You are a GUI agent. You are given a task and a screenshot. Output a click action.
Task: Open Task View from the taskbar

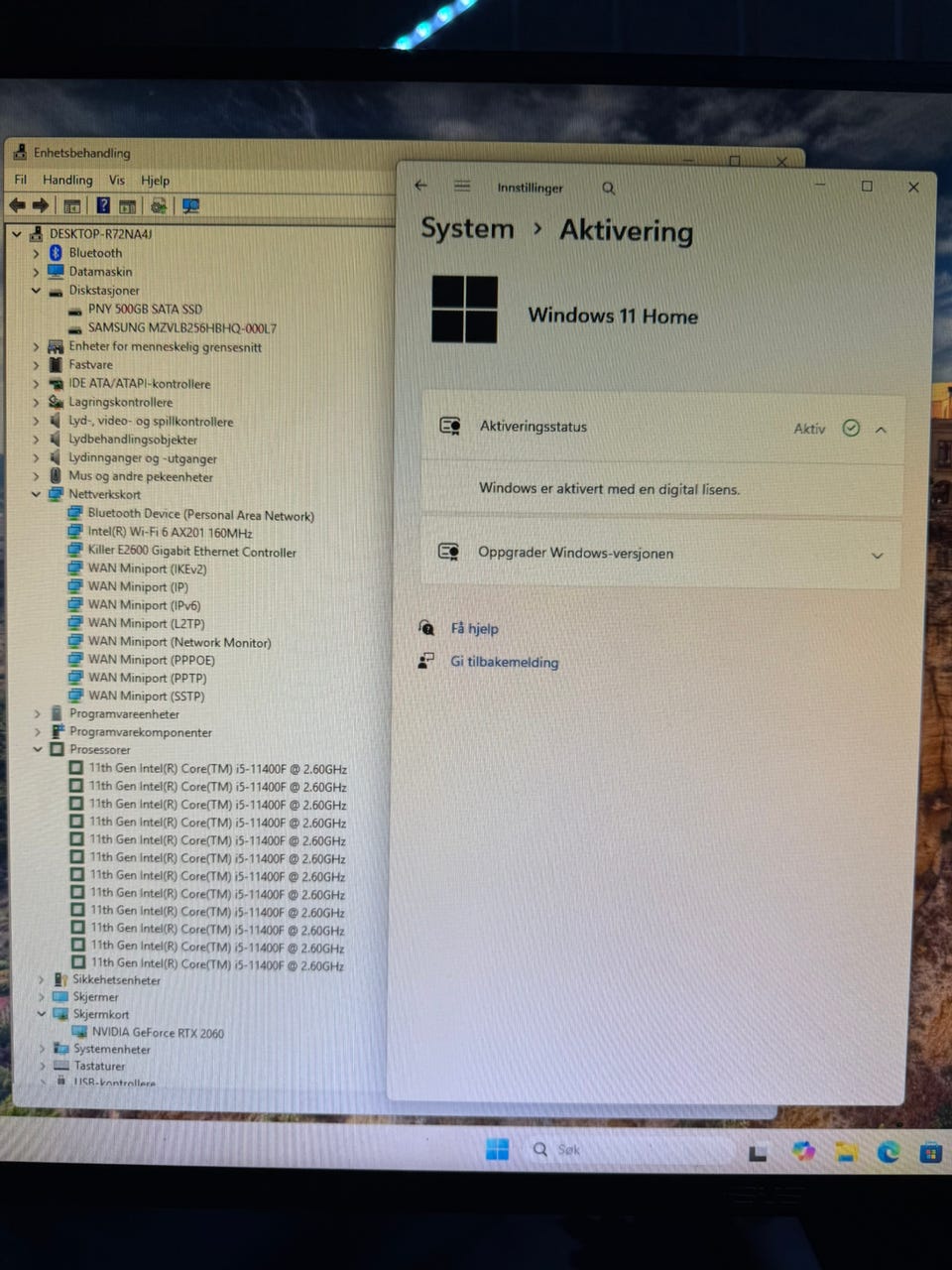758,1152
